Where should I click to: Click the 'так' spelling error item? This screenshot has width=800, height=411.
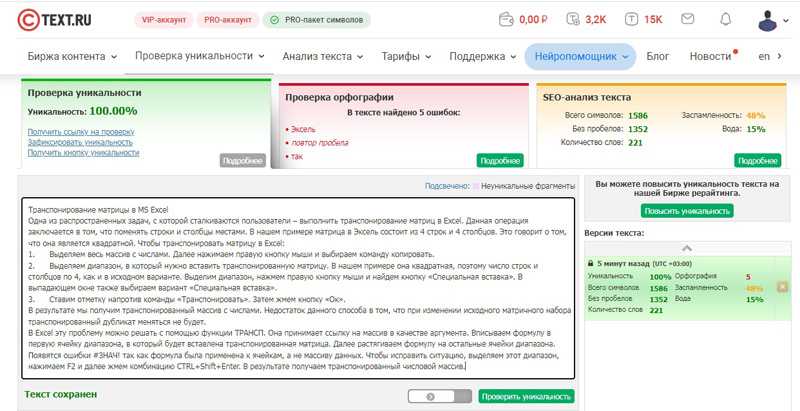coord(296,156)
